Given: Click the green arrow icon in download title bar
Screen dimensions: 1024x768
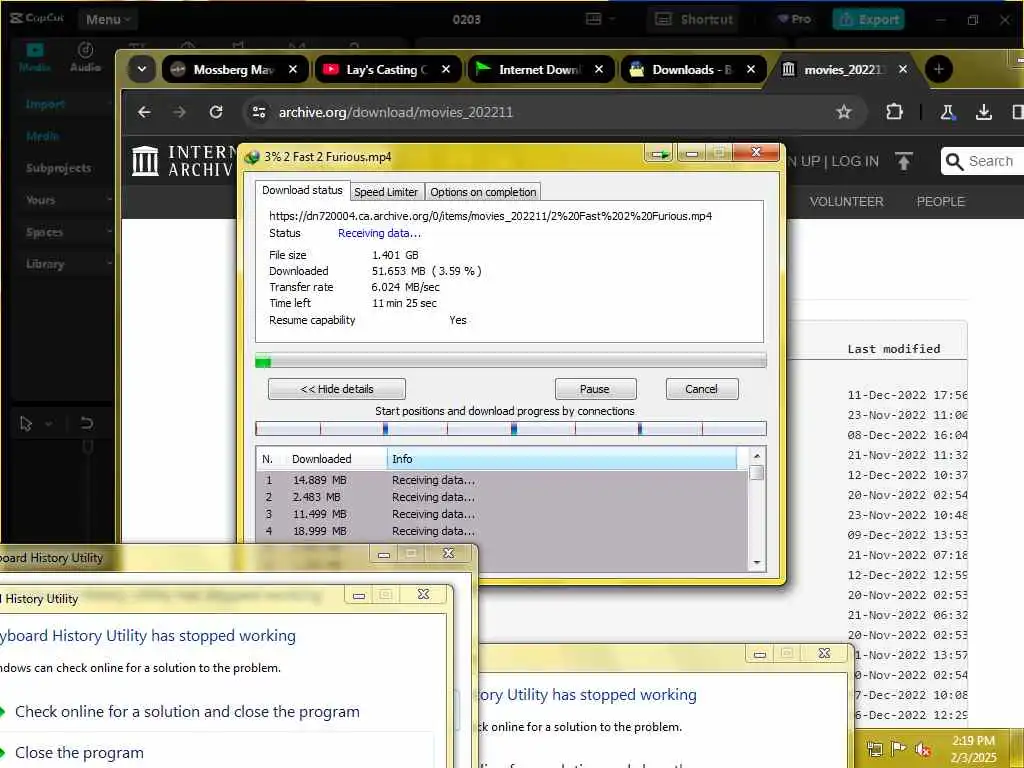Looking at the screenshot, I should click(658, 154).
